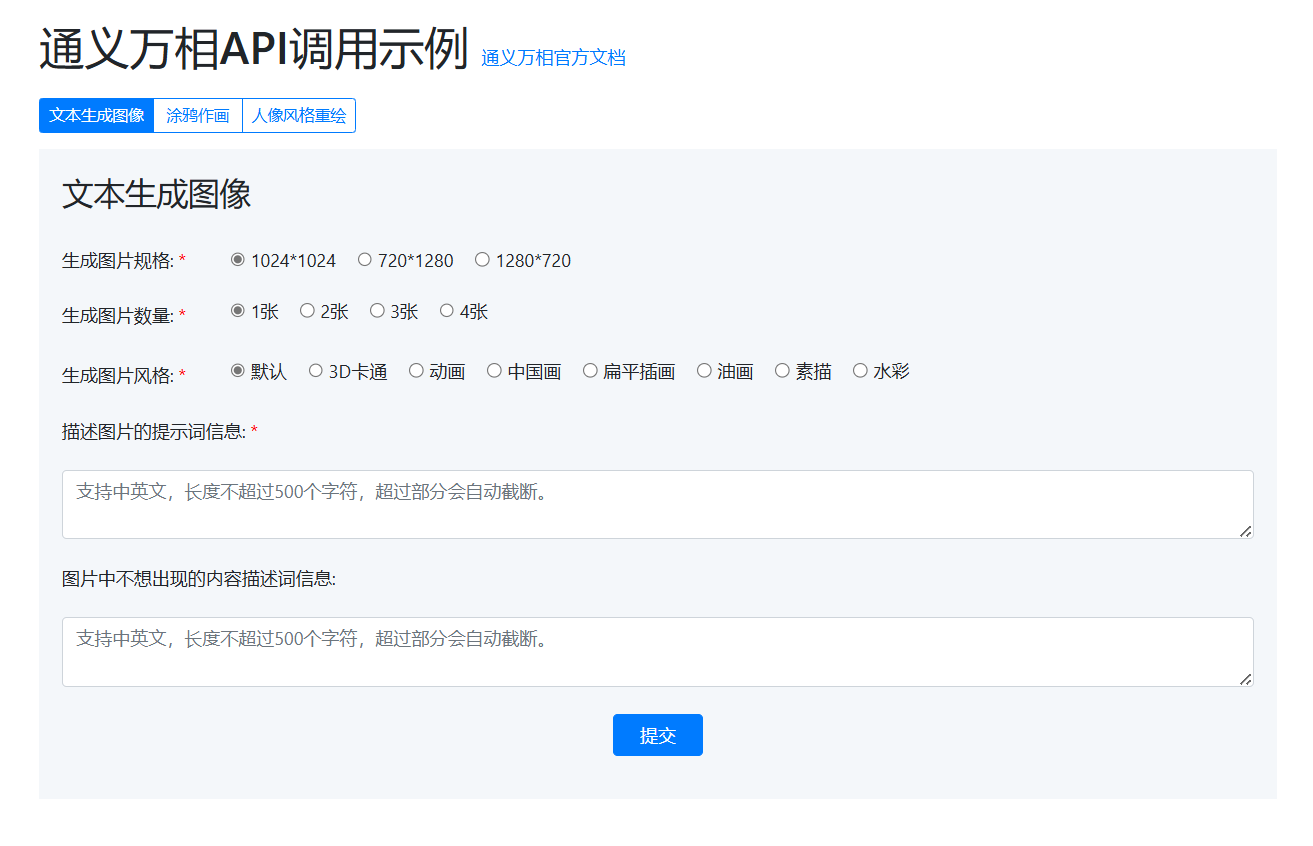Screen dimensions: 1313x846
Task: Click the 通义万相API调用示例 page title
Action: click(254, 49)
